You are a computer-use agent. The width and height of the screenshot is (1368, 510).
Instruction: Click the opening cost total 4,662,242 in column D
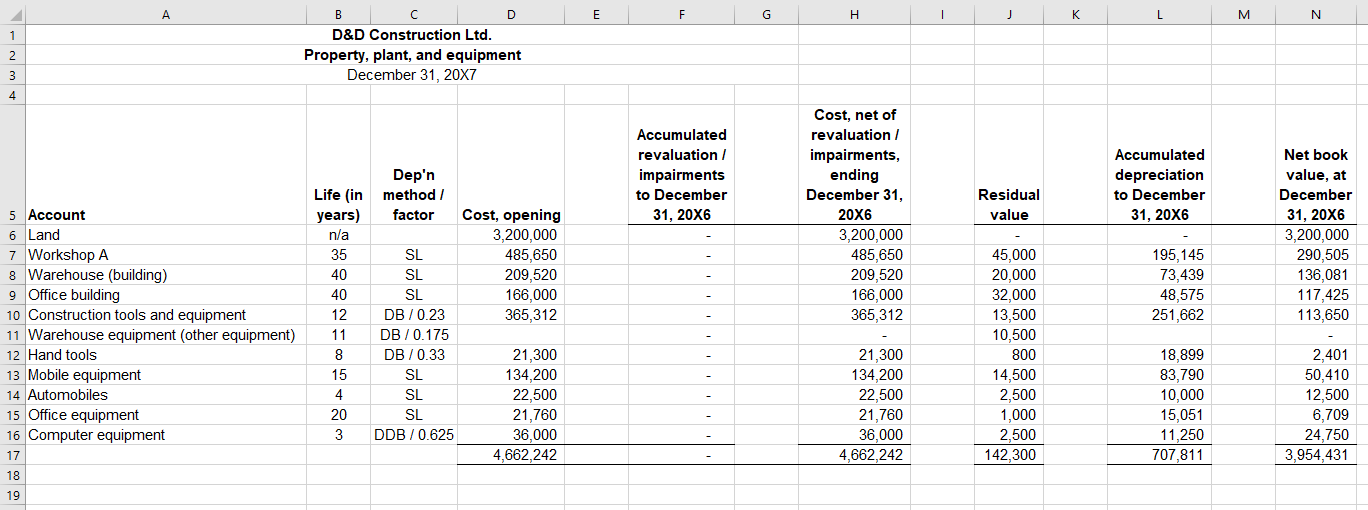pyautogui.click(x=511, y=455)
